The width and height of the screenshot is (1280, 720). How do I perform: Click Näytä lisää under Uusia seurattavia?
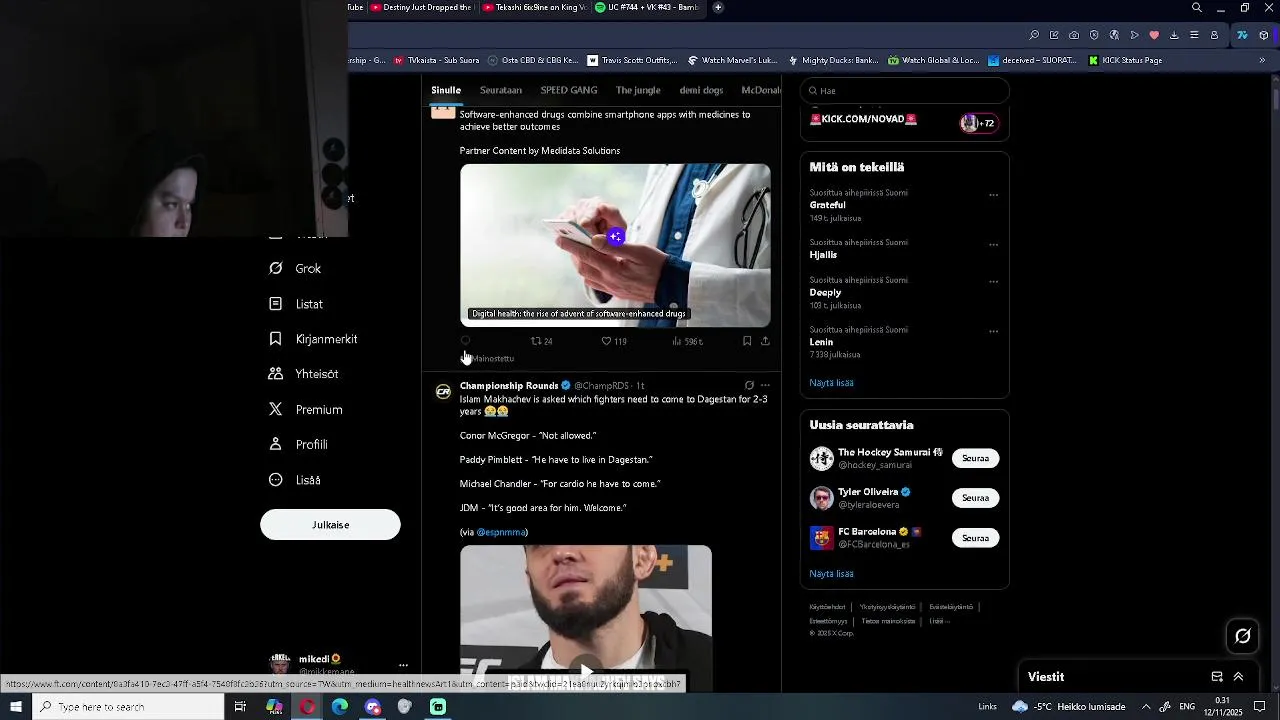831,574
